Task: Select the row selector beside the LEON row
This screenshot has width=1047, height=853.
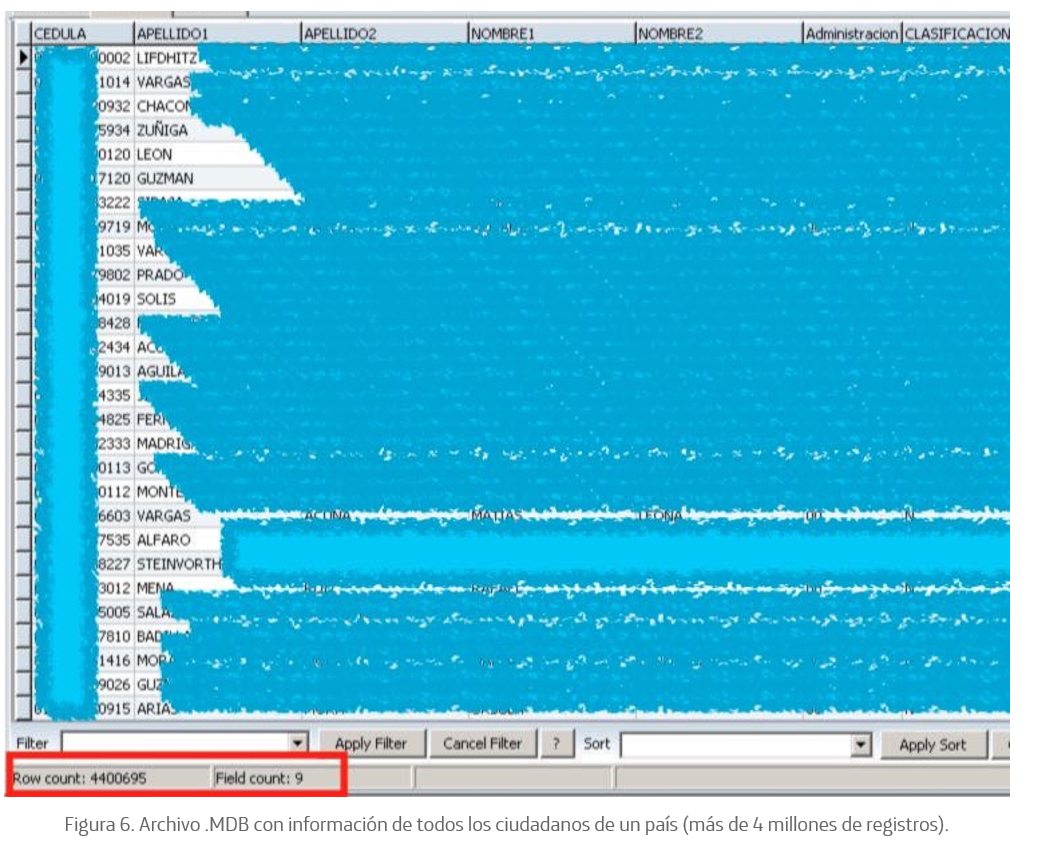Action: point(22,154)
